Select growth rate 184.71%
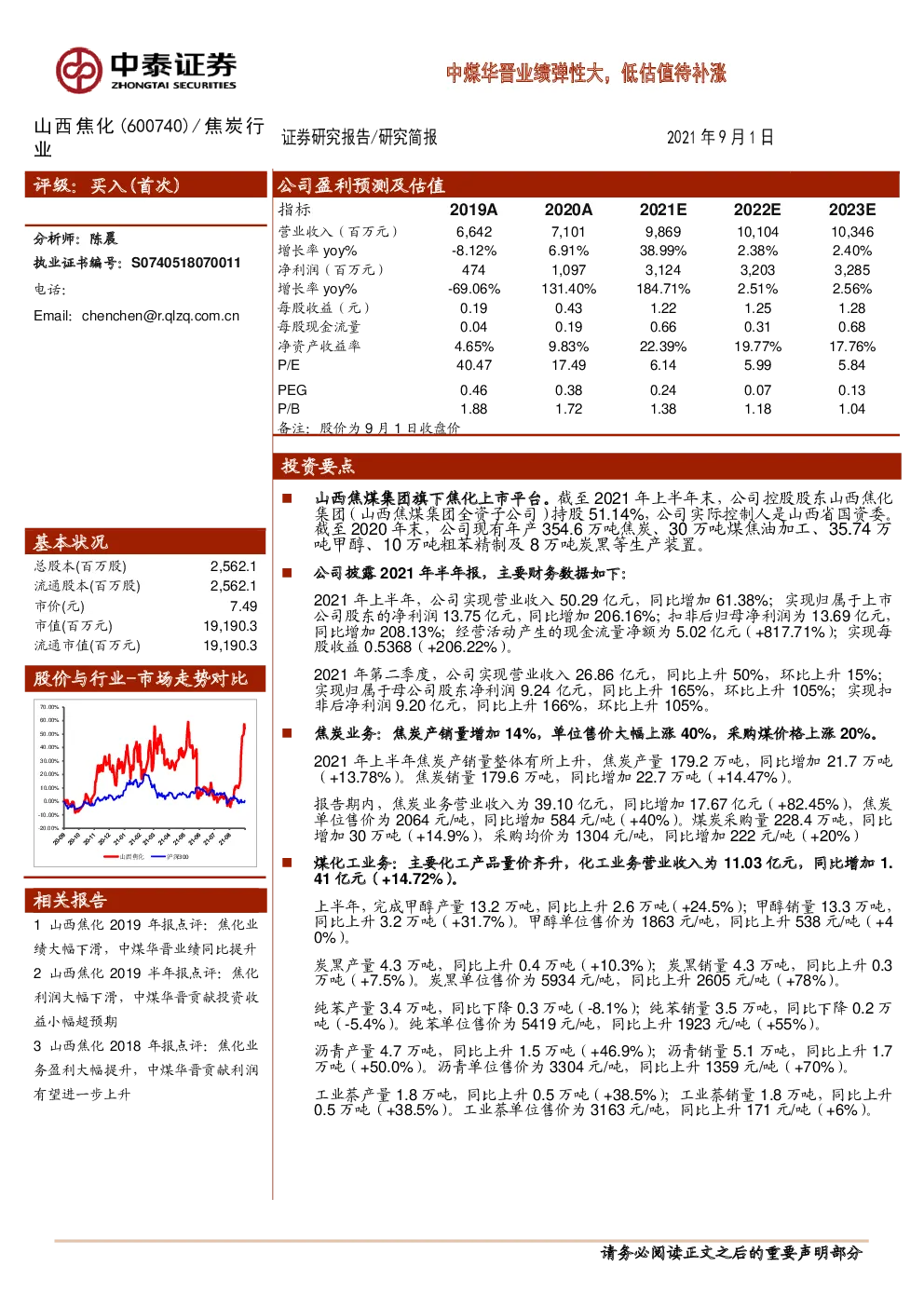 click(x=663, y=289)
